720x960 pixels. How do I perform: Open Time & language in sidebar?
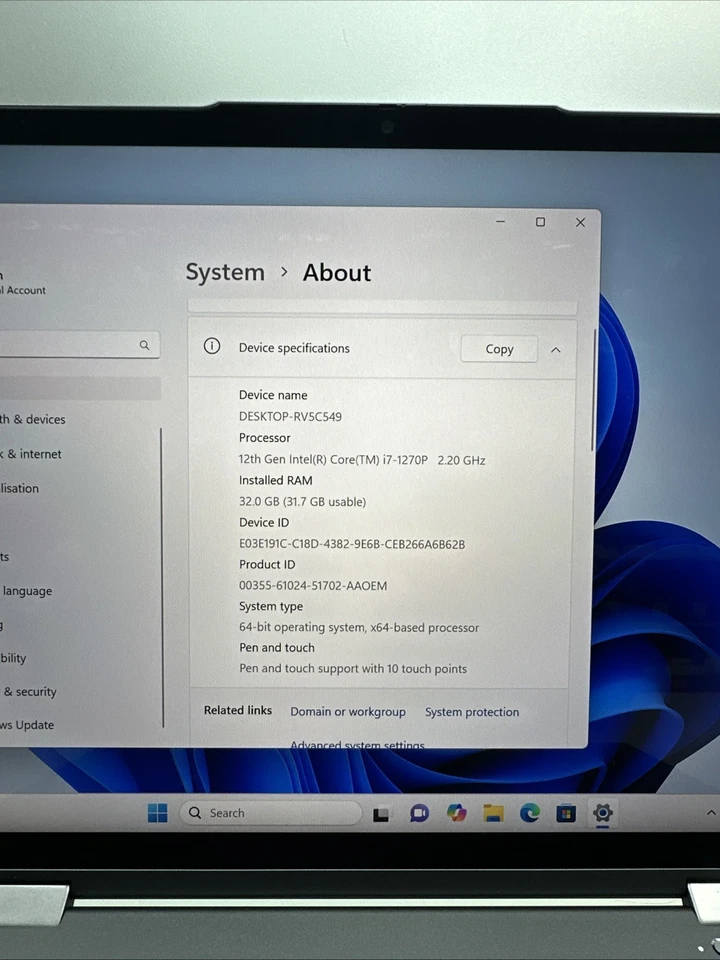tap(27, 591)
